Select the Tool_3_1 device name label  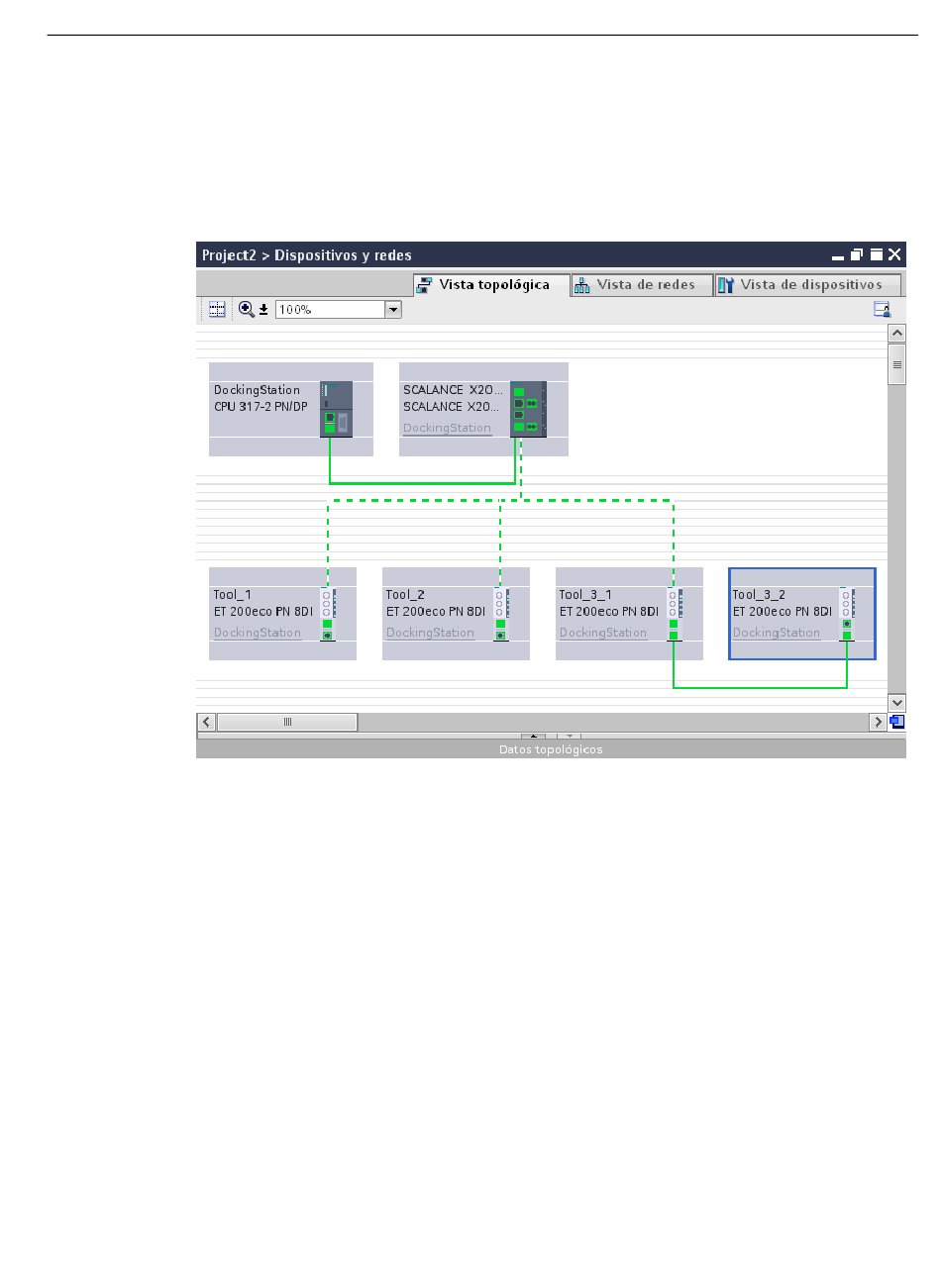click(585, 595)
